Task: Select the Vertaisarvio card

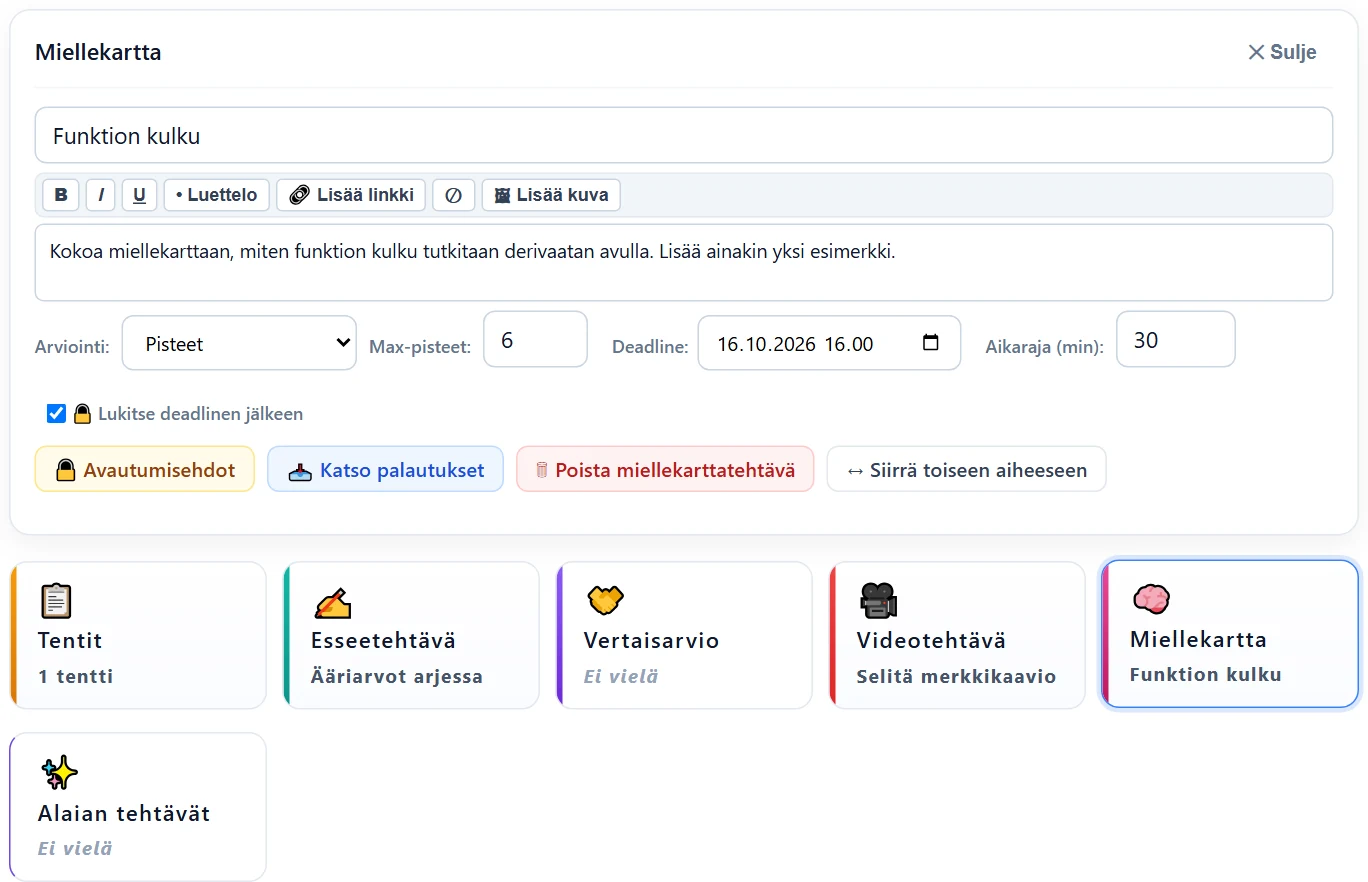Action: tap(684, 635)
